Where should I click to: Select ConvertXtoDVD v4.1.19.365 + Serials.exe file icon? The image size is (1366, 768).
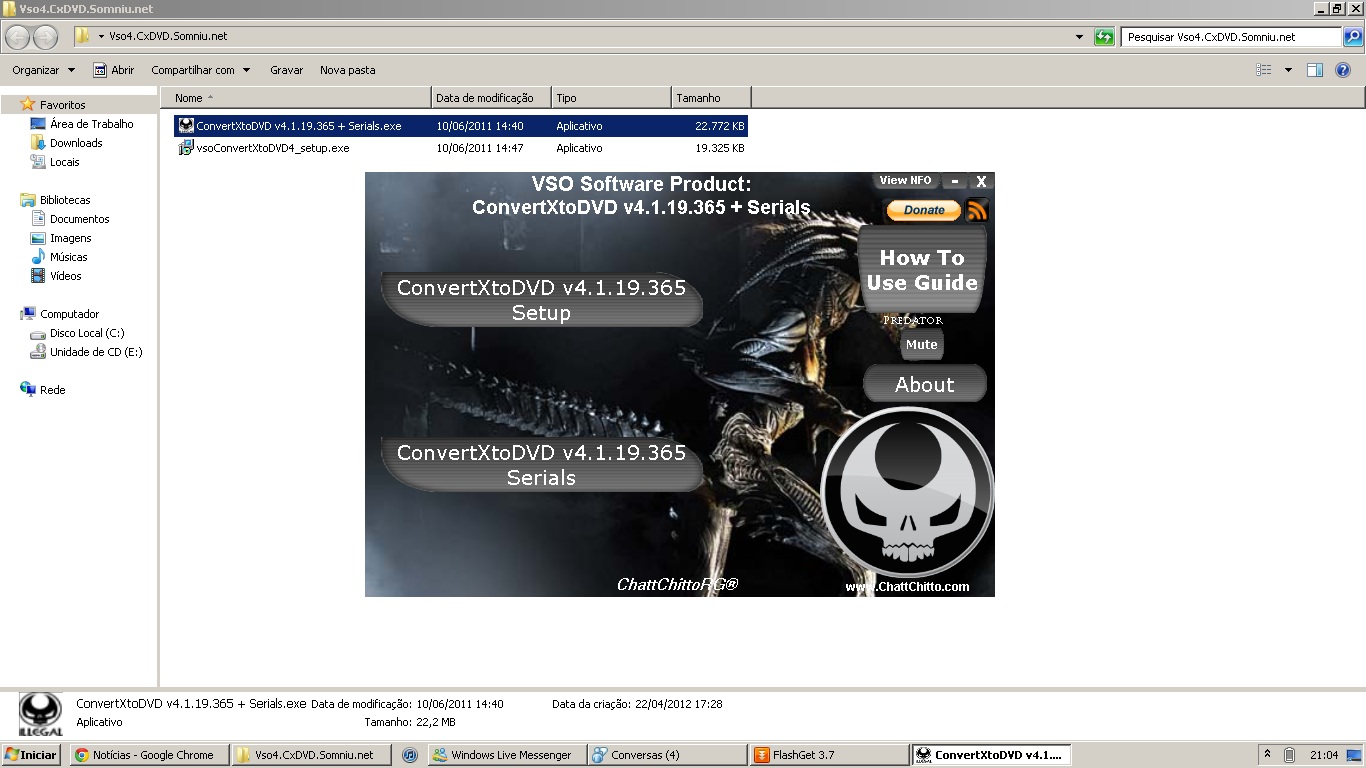tap(186, 126)
